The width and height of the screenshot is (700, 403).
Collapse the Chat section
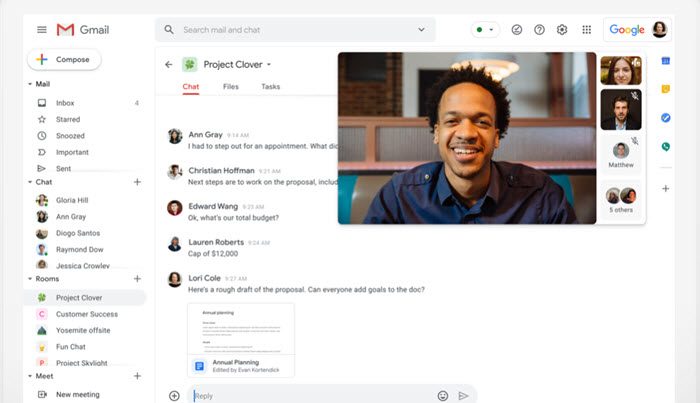(30, 182)
